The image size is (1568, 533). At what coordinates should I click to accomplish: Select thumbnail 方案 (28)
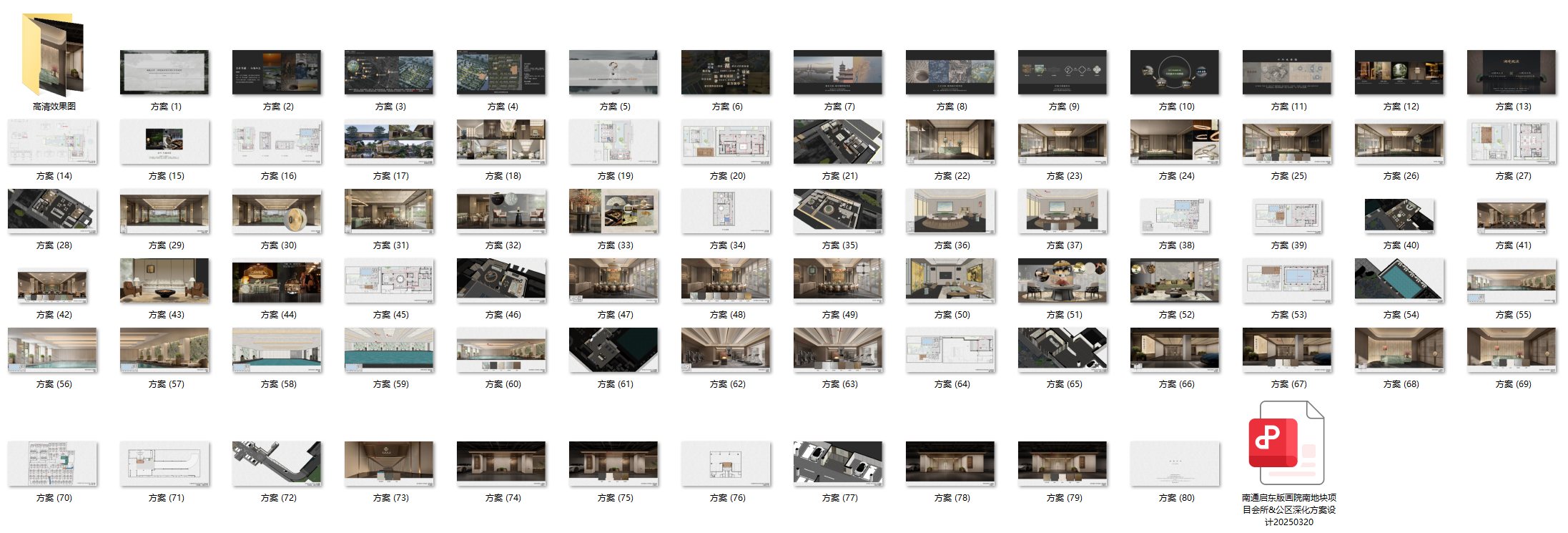pyautogui.click(x=52, y=211)
